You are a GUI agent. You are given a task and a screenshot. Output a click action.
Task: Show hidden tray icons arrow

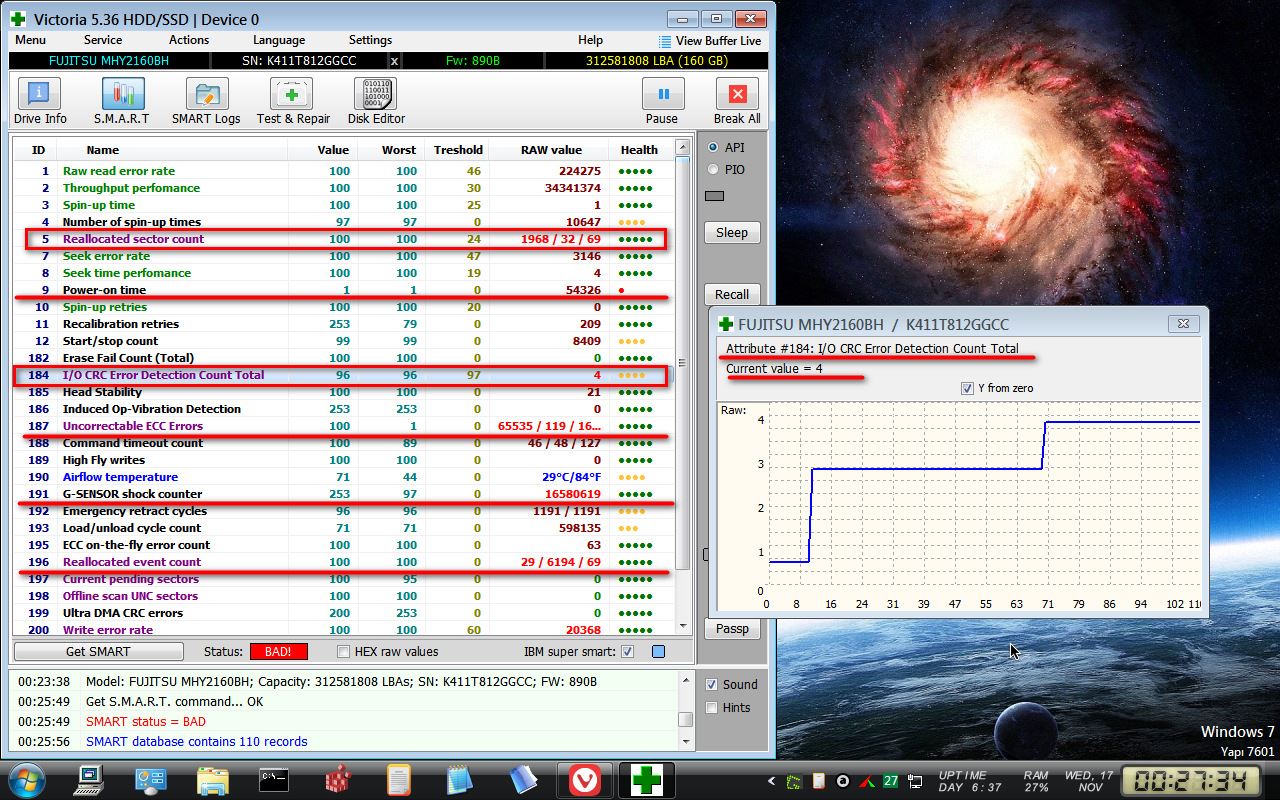[771, 781]
